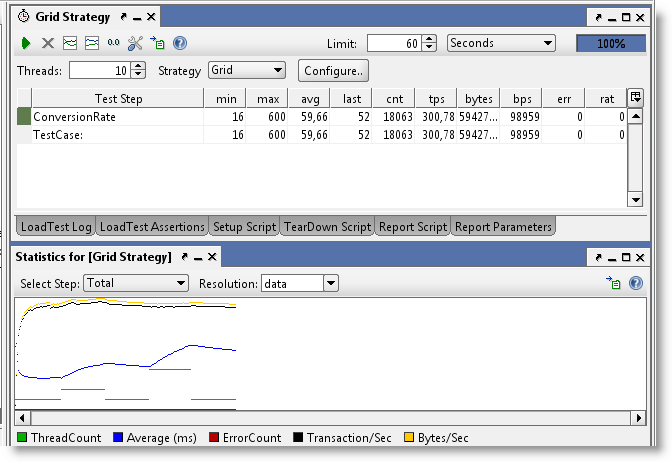672x462 pixels.
Task: Increase the Limit value stepper
Action: tap(429, 39)
